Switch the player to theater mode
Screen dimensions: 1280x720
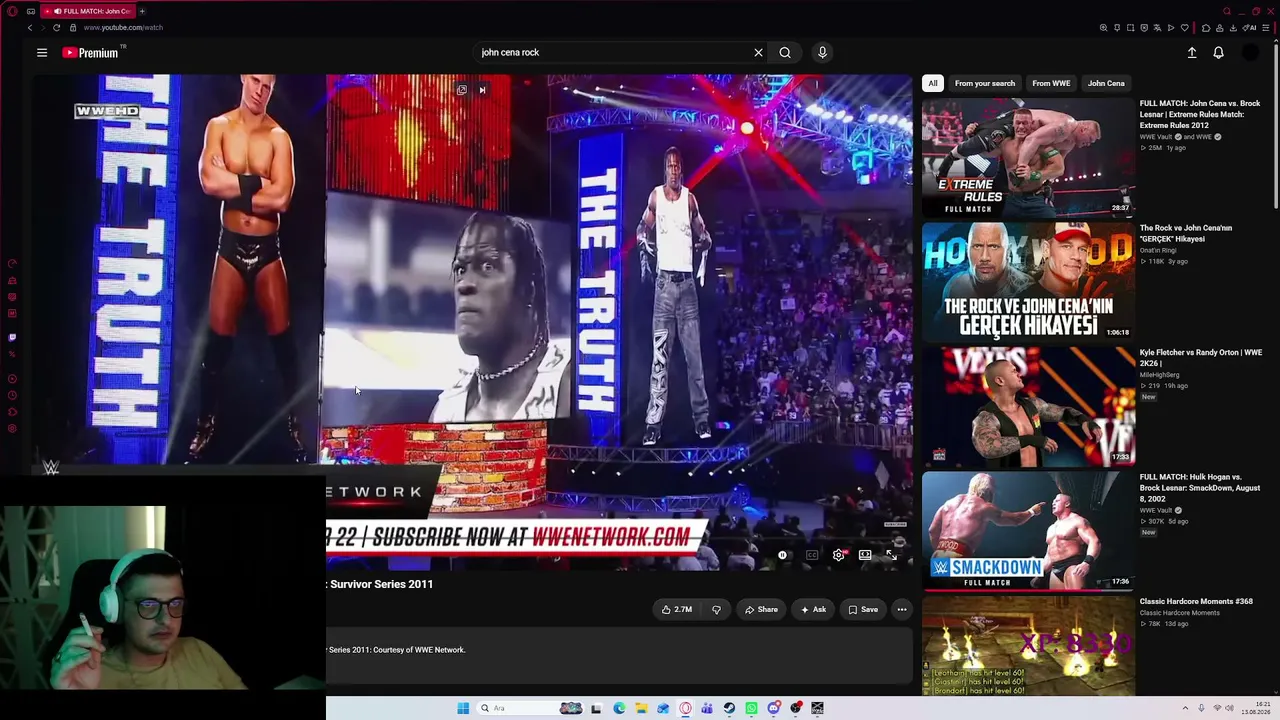click(x=865, y=555)
